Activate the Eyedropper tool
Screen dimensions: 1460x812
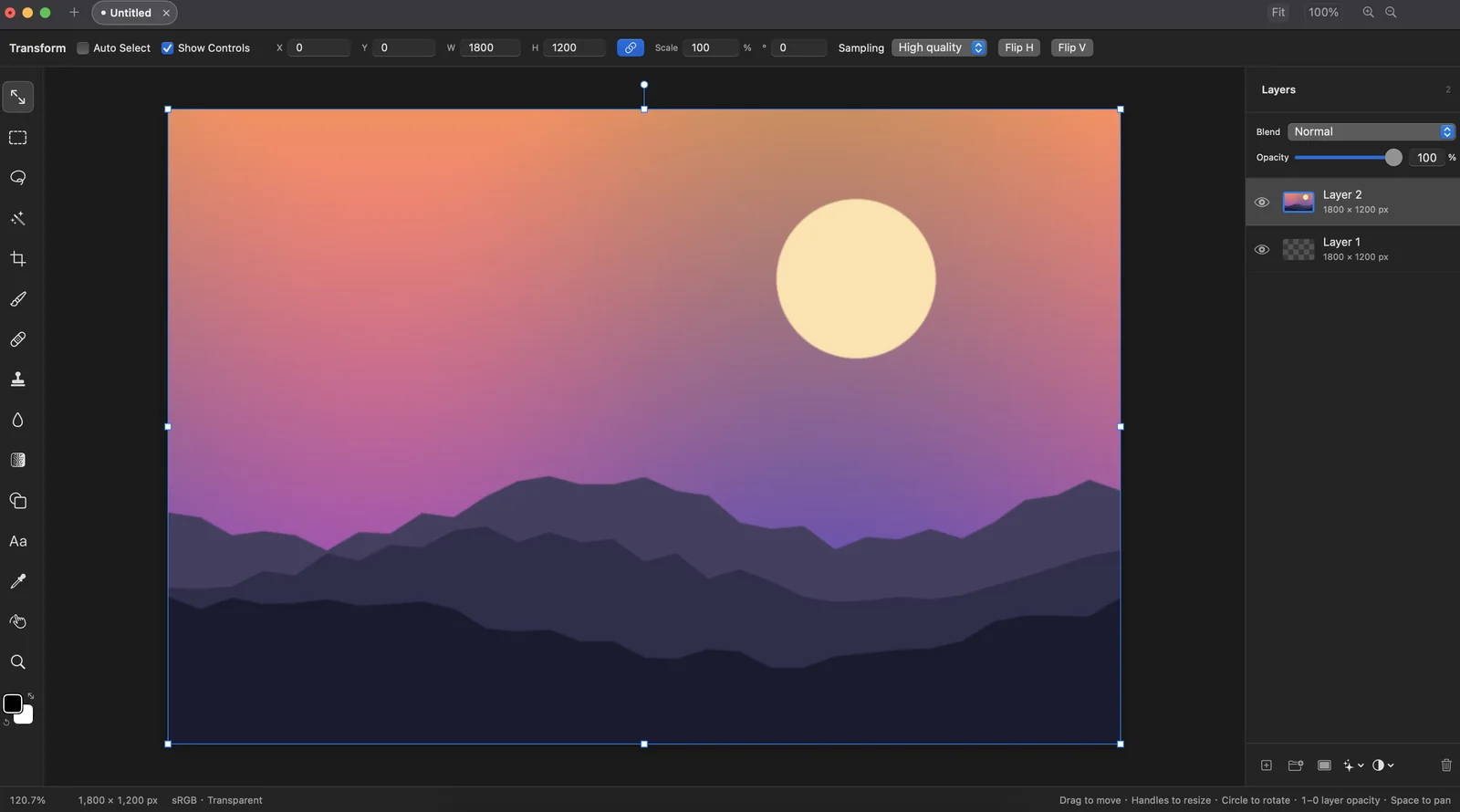tap(18, 581)
